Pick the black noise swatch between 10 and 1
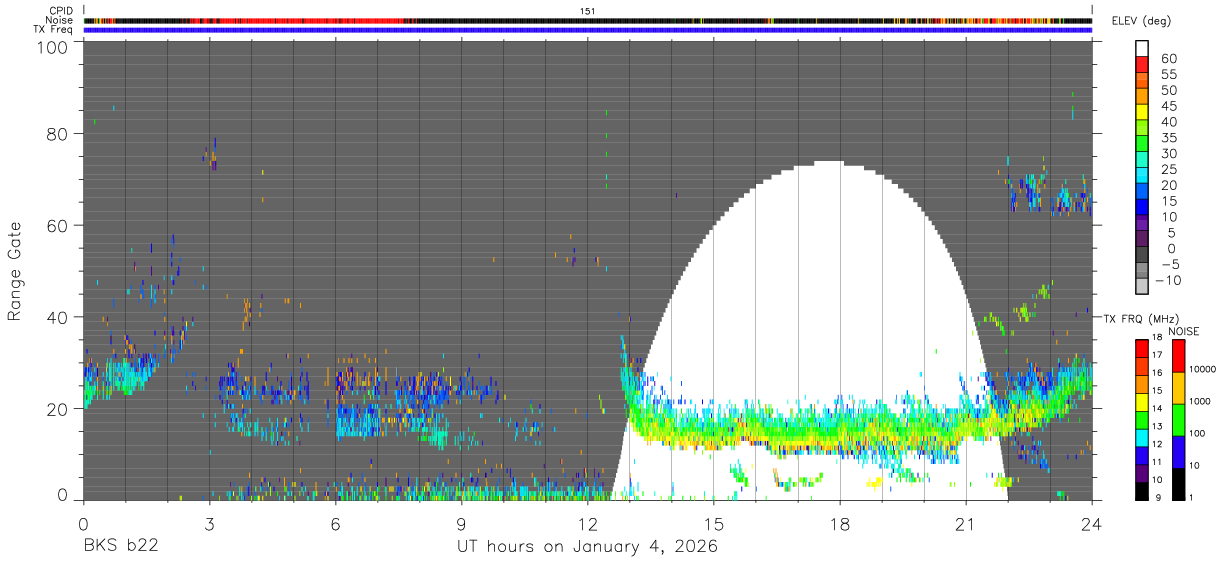This screenshot has width=1228, height=567. [x=1177, y=482]
